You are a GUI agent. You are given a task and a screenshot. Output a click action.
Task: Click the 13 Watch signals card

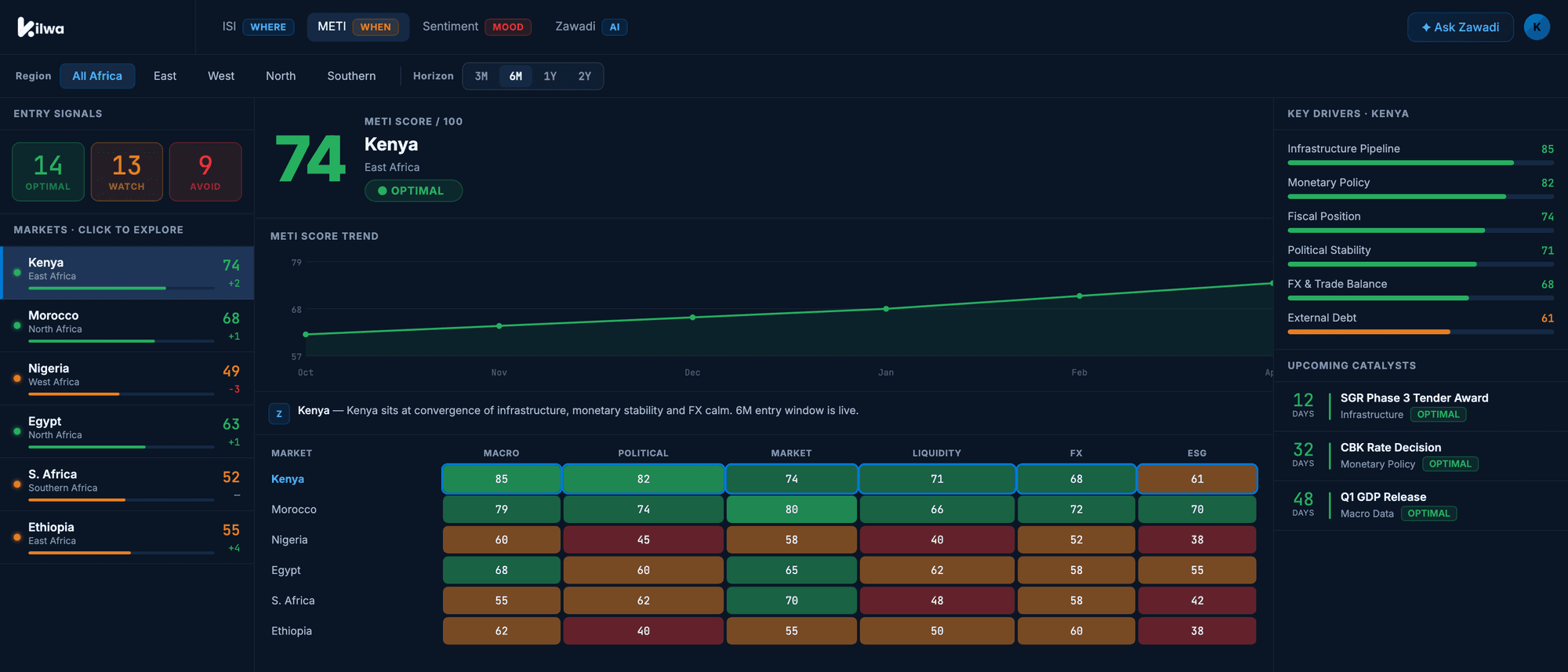(127, 172)
